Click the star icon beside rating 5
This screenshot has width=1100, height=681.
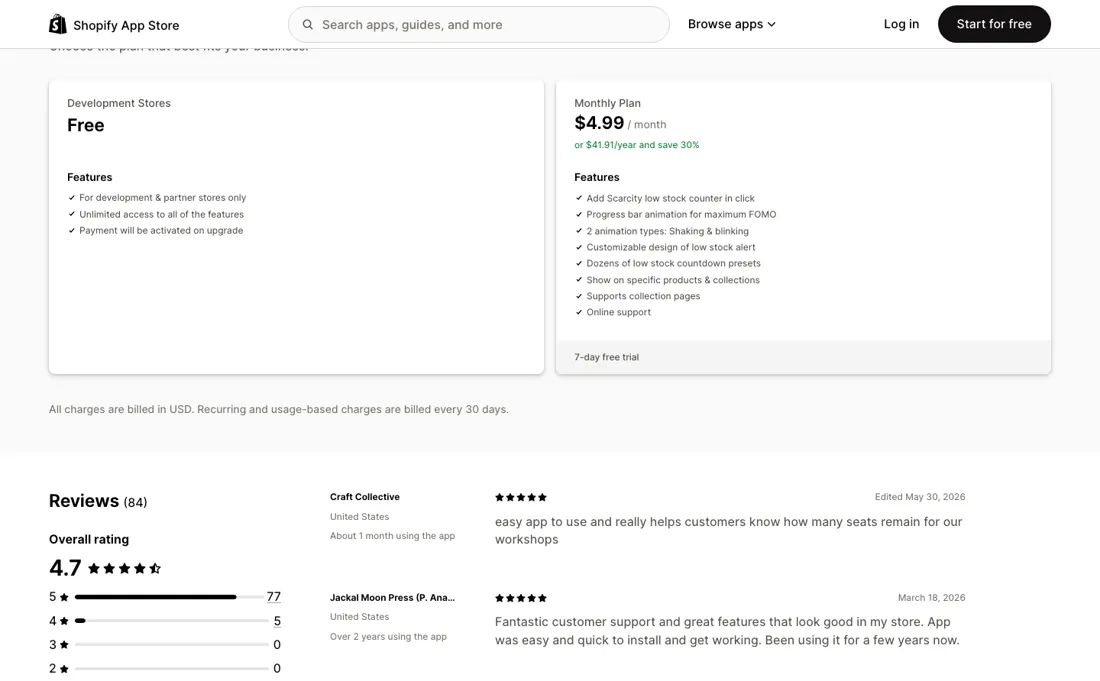[64, 598]
